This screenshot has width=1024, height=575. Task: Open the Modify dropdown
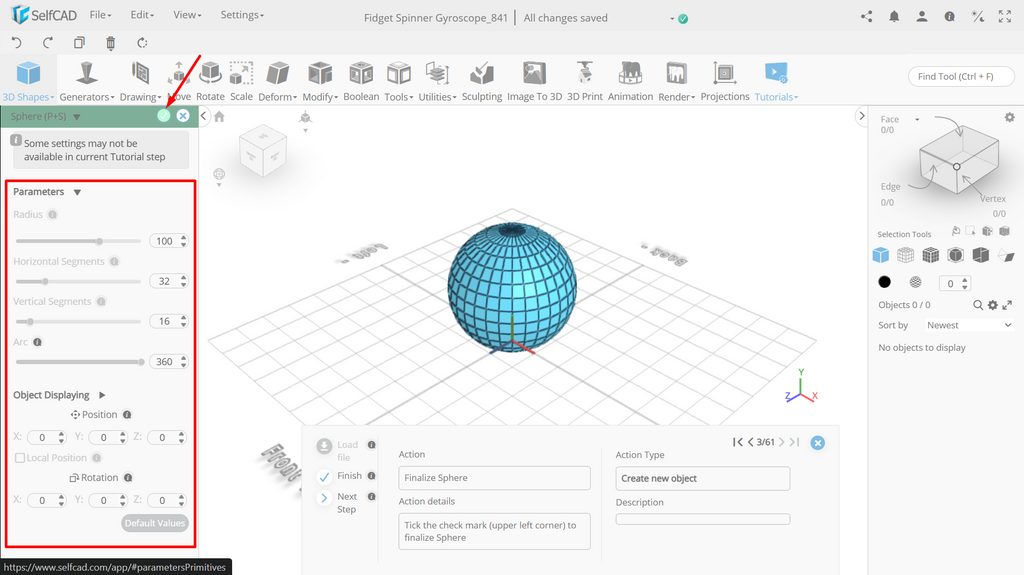tap(320, 81)
